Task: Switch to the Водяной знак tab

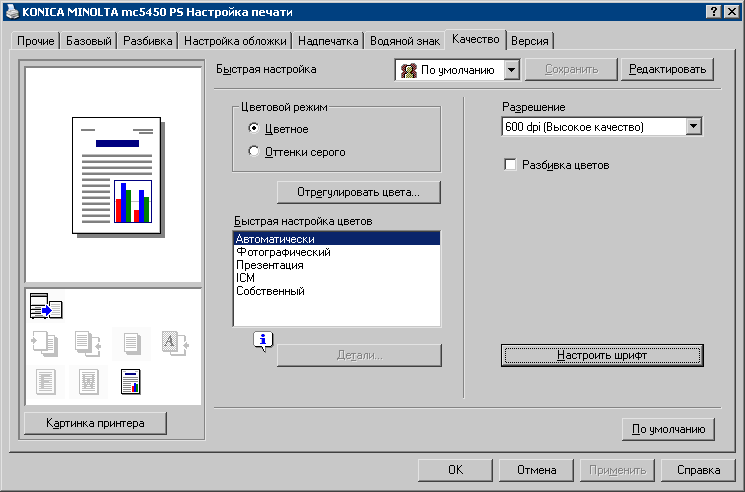Action: click(405, 41)
